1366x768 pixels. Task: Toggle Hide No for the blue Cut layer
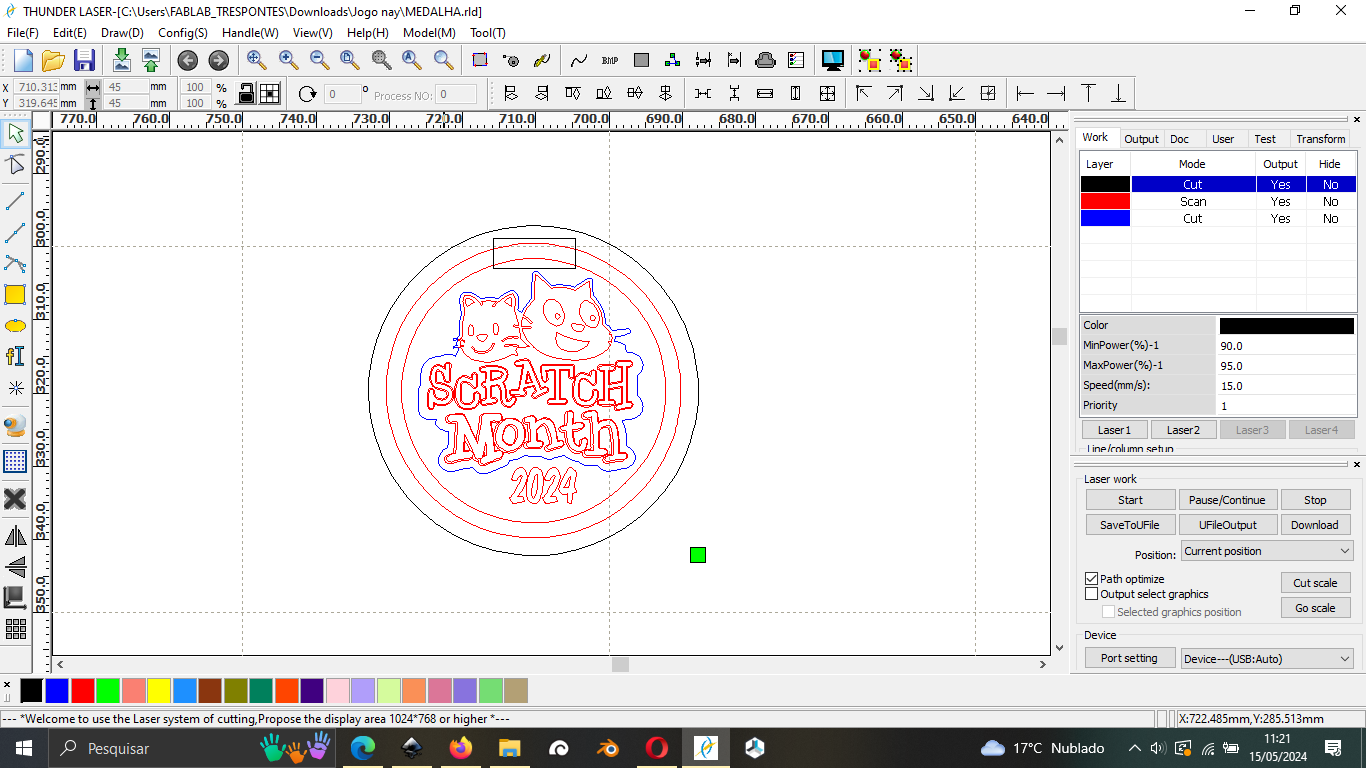(1331, 218)
